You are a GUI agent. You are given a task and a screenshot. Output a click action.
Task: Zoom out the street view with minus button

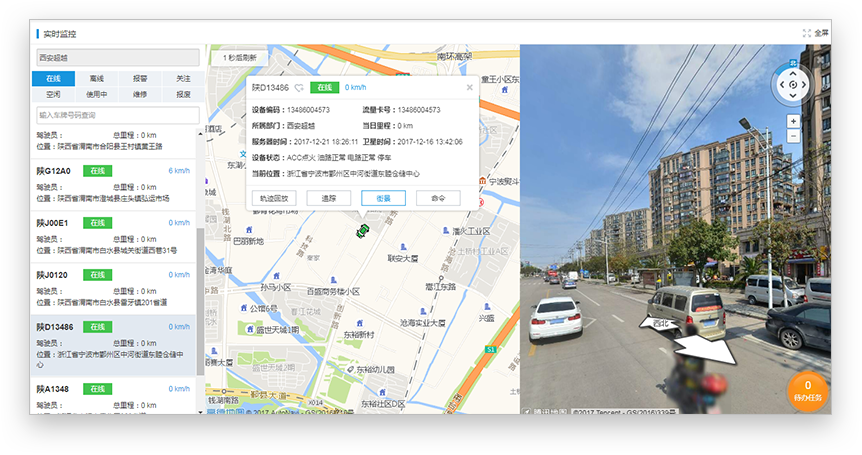tap(793, 136)
